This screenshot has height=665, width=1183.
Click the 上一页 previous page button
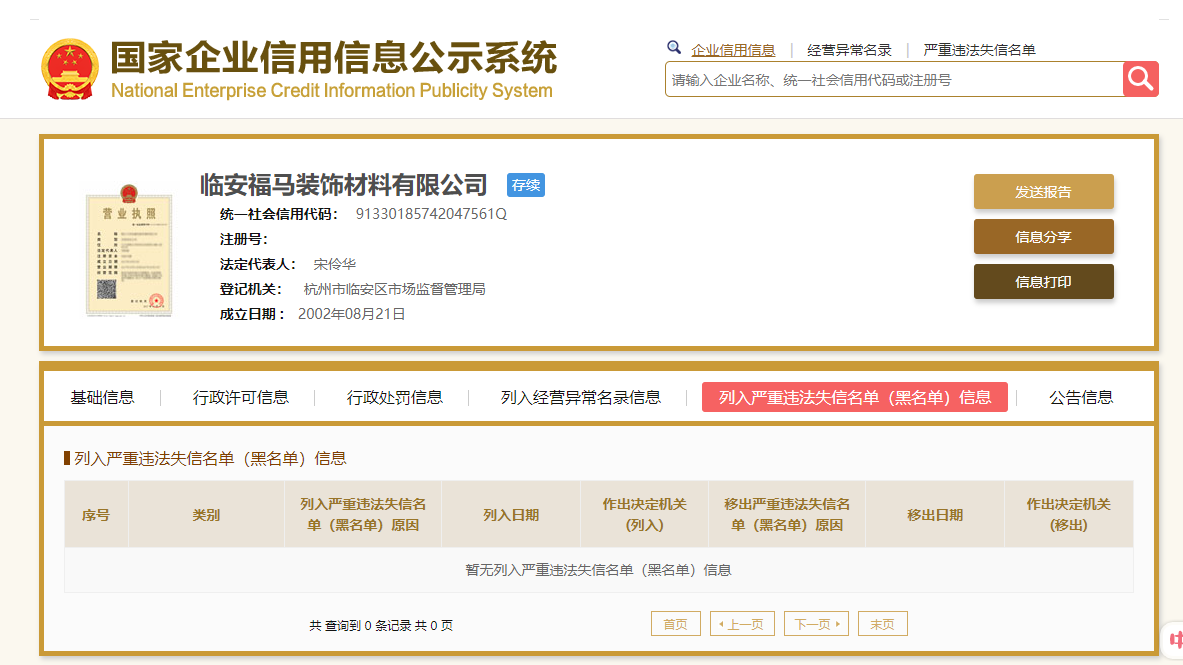(742, 624)
